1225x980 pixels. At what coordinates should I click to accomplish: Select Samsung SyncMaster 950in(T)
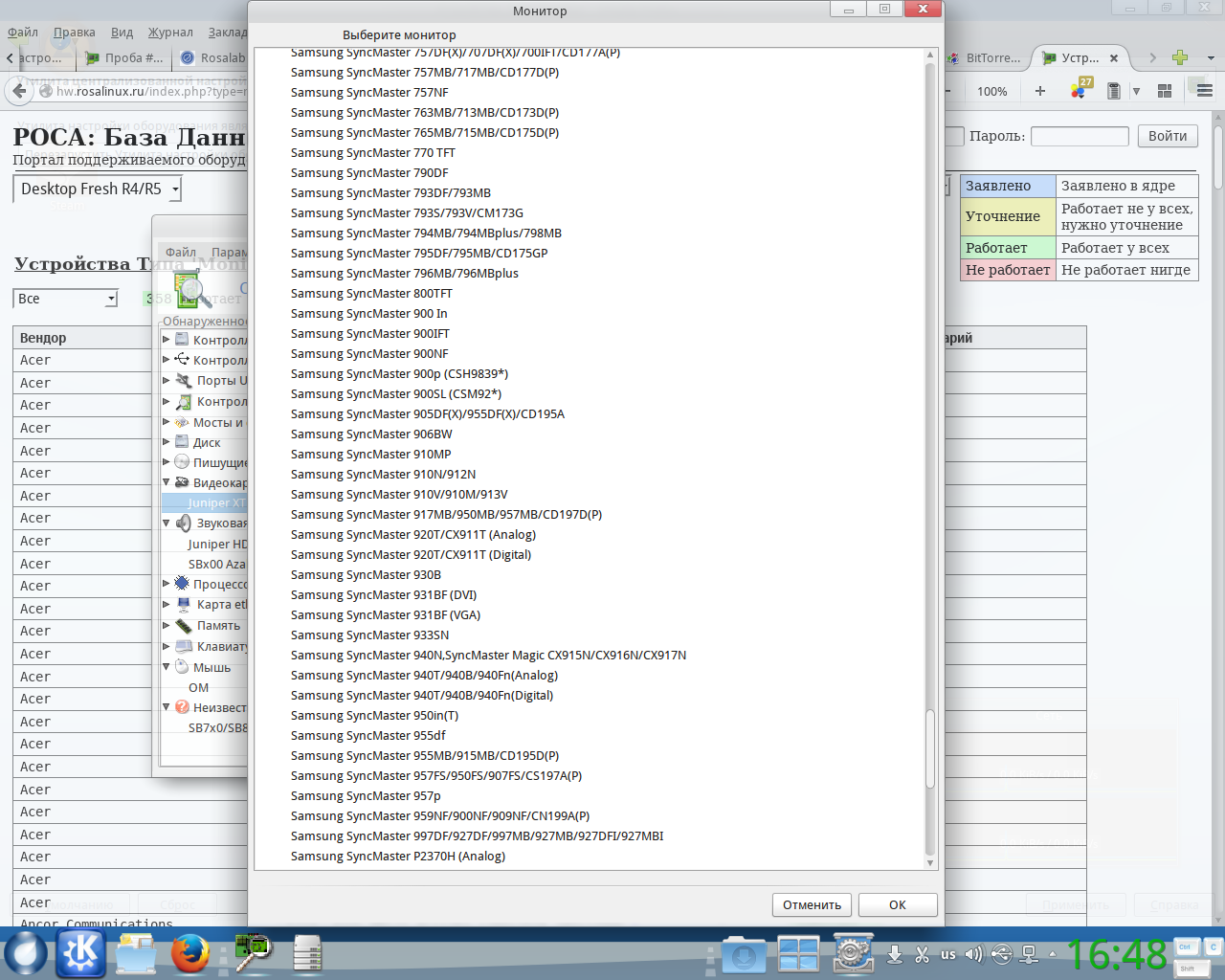coord(374,716)
